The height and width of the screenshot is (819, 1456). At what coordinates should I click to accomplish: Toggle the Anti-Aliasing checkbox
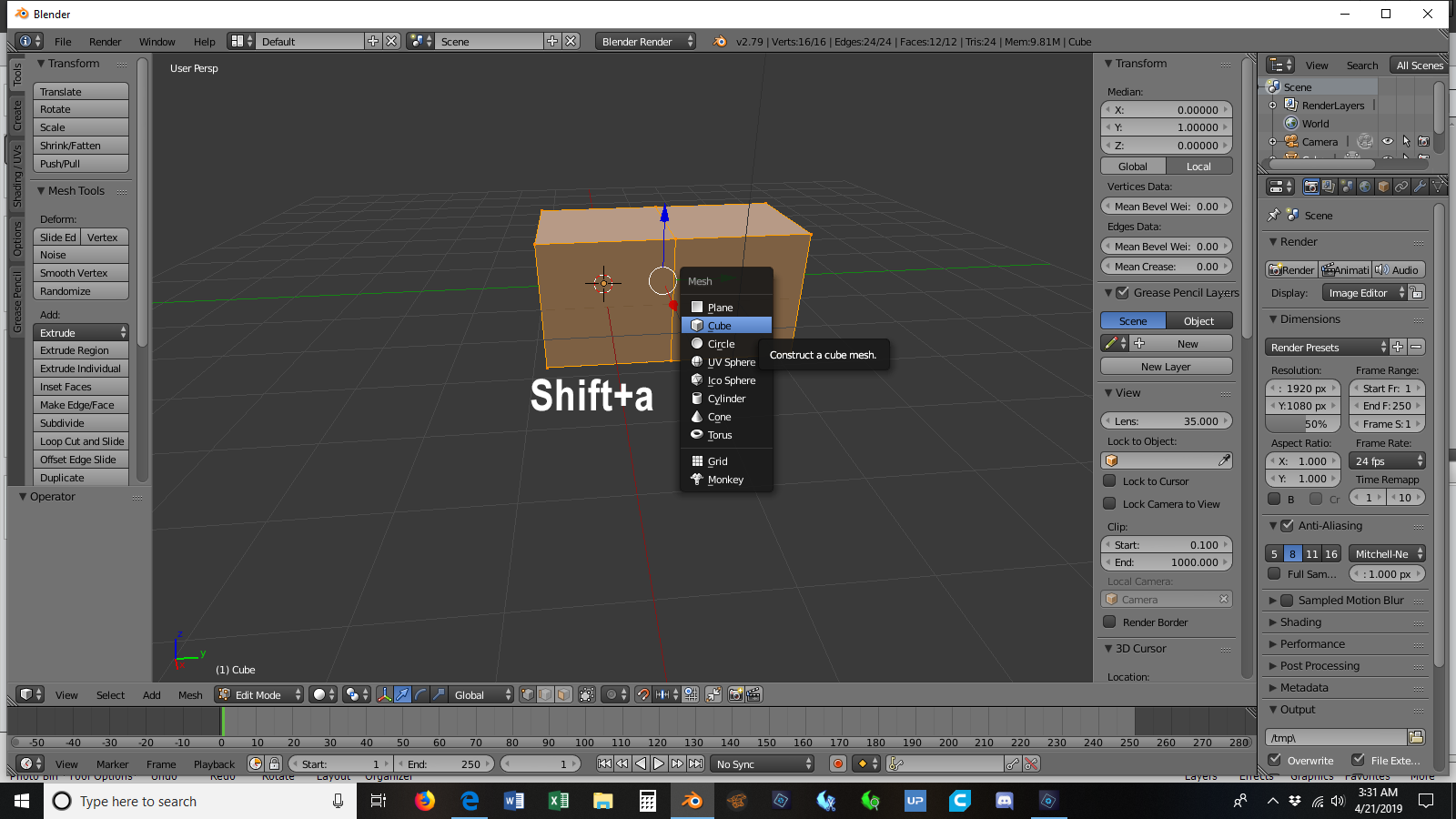(1287, 525)
